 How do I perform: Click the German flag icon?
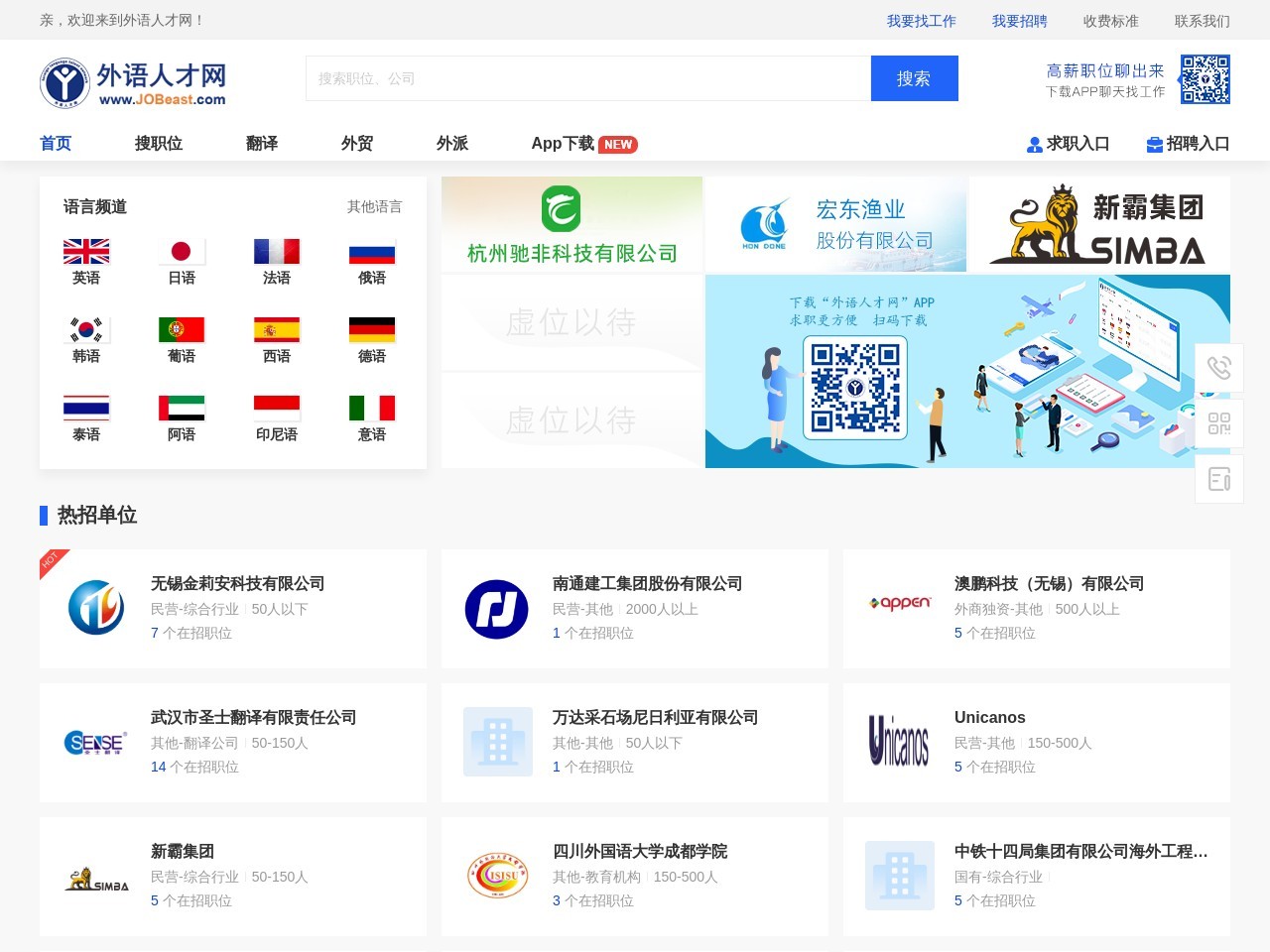372,330
